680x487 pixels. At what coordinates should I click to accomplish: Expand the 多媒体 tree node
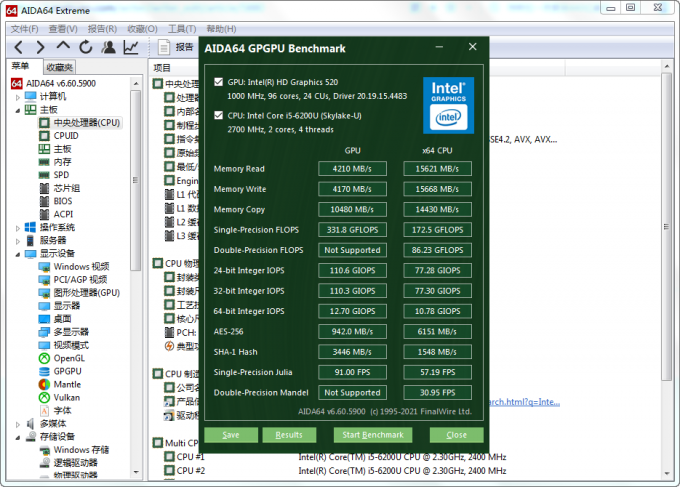(x=18, y=423)
